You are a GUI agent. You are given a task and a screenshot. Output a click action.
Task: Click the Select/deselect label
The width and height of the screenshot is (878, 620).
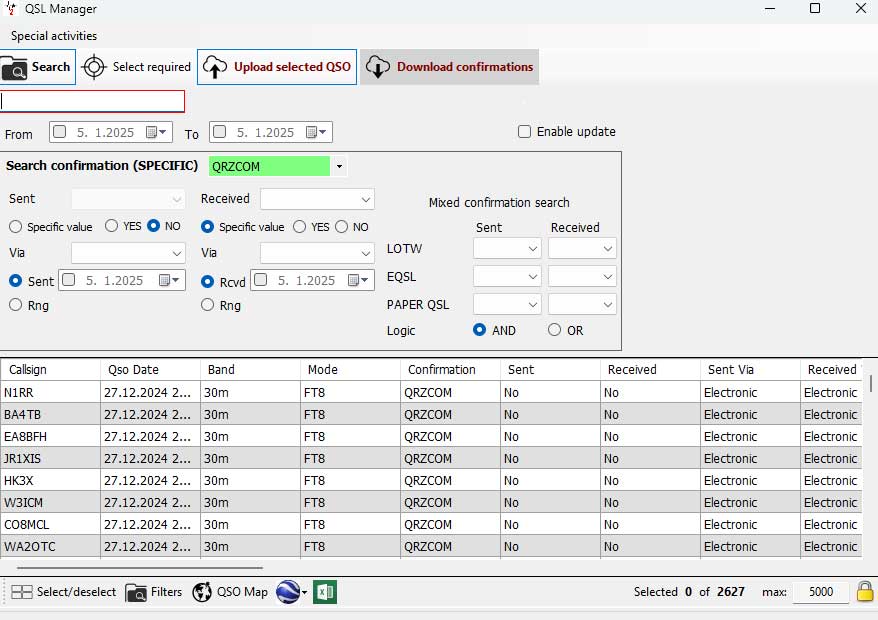pos(76,592)
